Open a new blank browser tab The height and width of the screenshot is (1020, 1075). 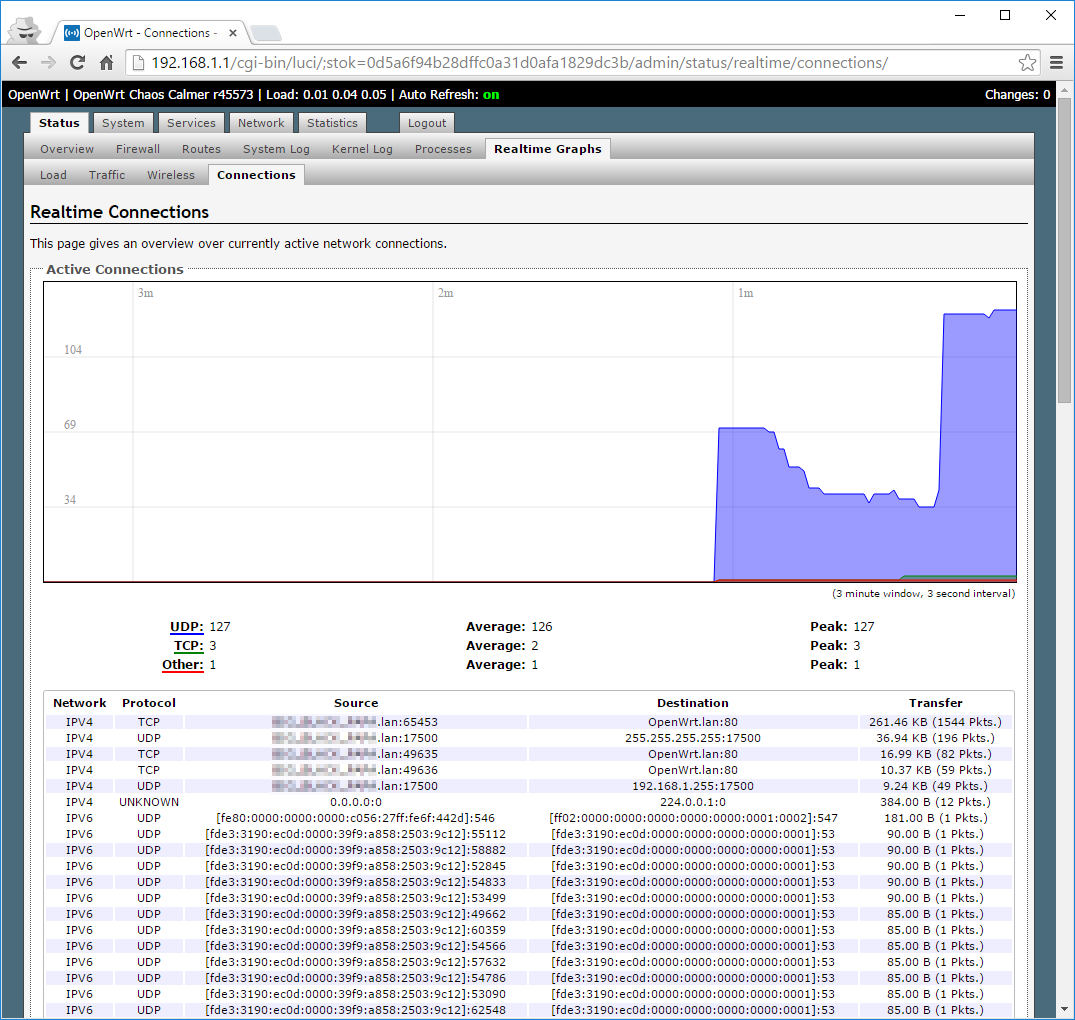(x=266, y=34)
